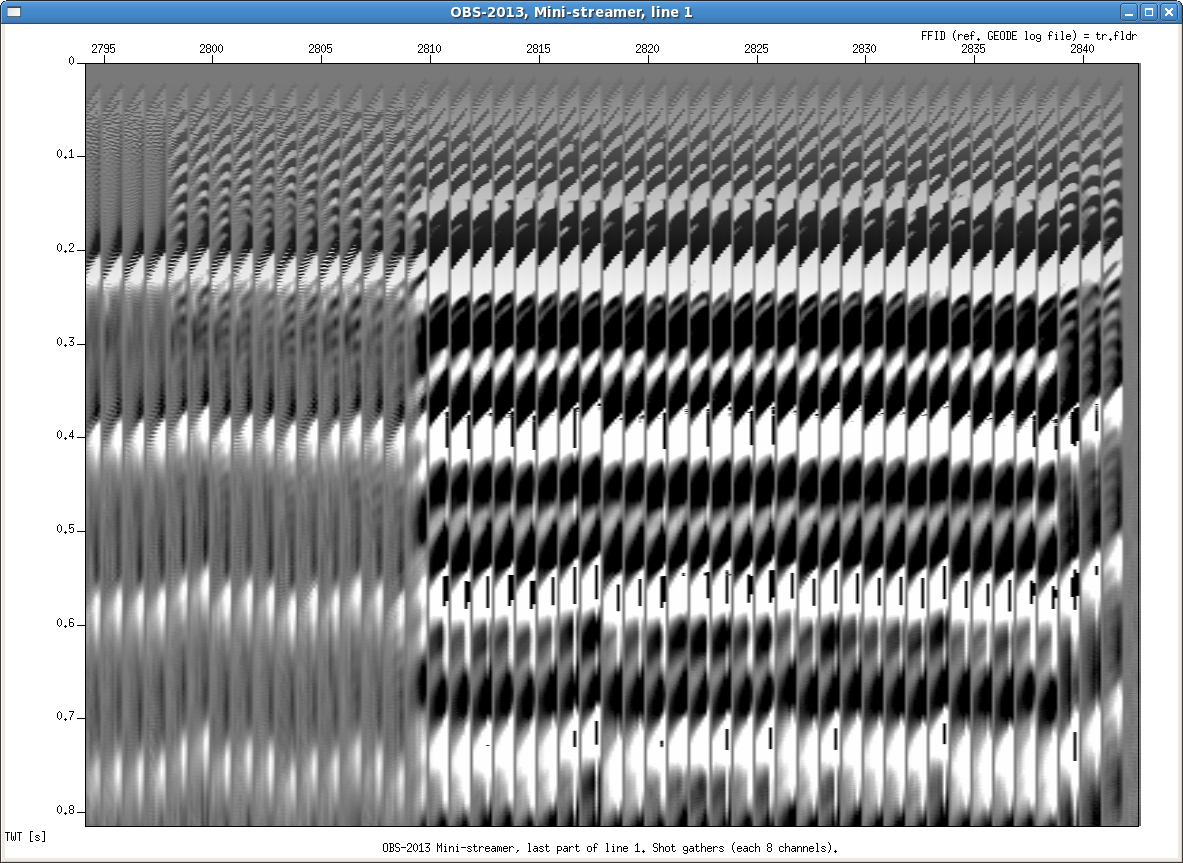The image size is (1183, 863).
Task: Click the 0.1 mark on time axis
Action: point(66,155)
